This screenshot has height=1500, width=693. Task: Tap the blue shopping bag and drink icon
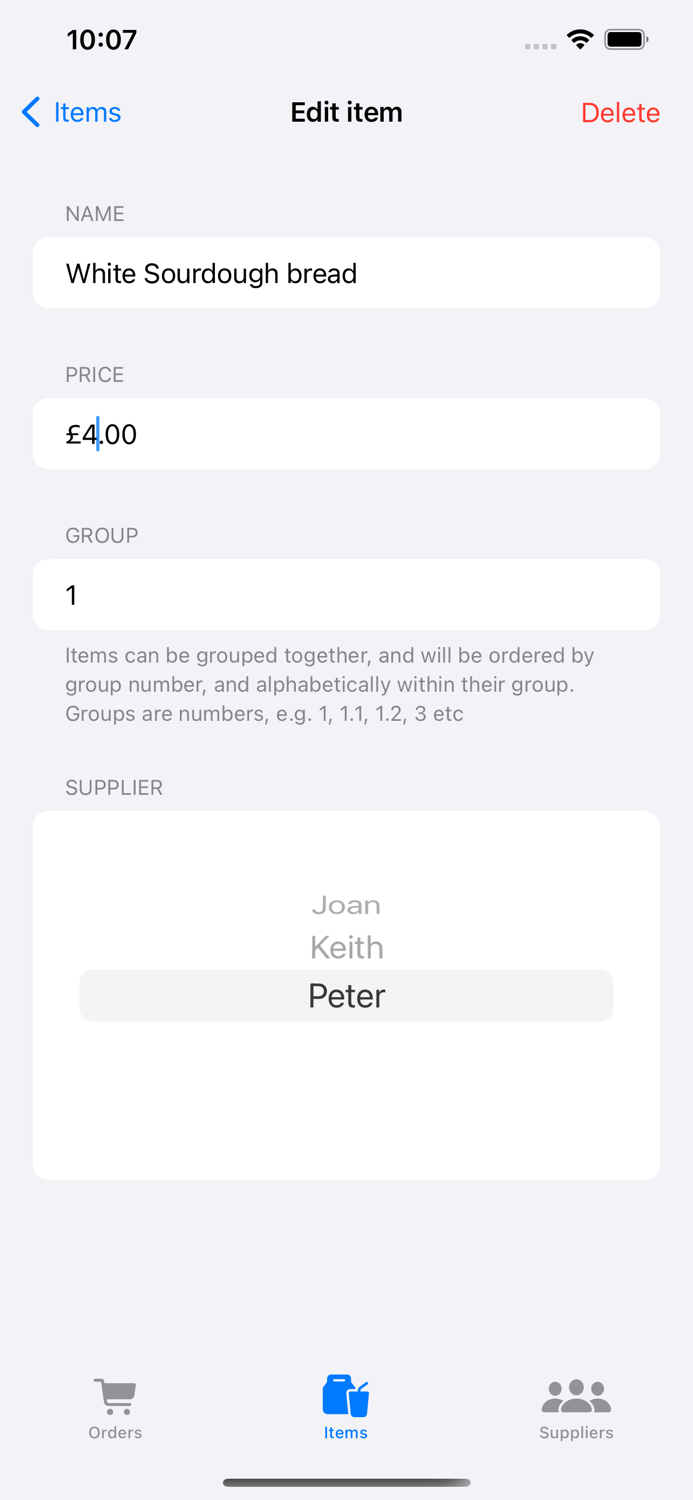point(346,1393)
